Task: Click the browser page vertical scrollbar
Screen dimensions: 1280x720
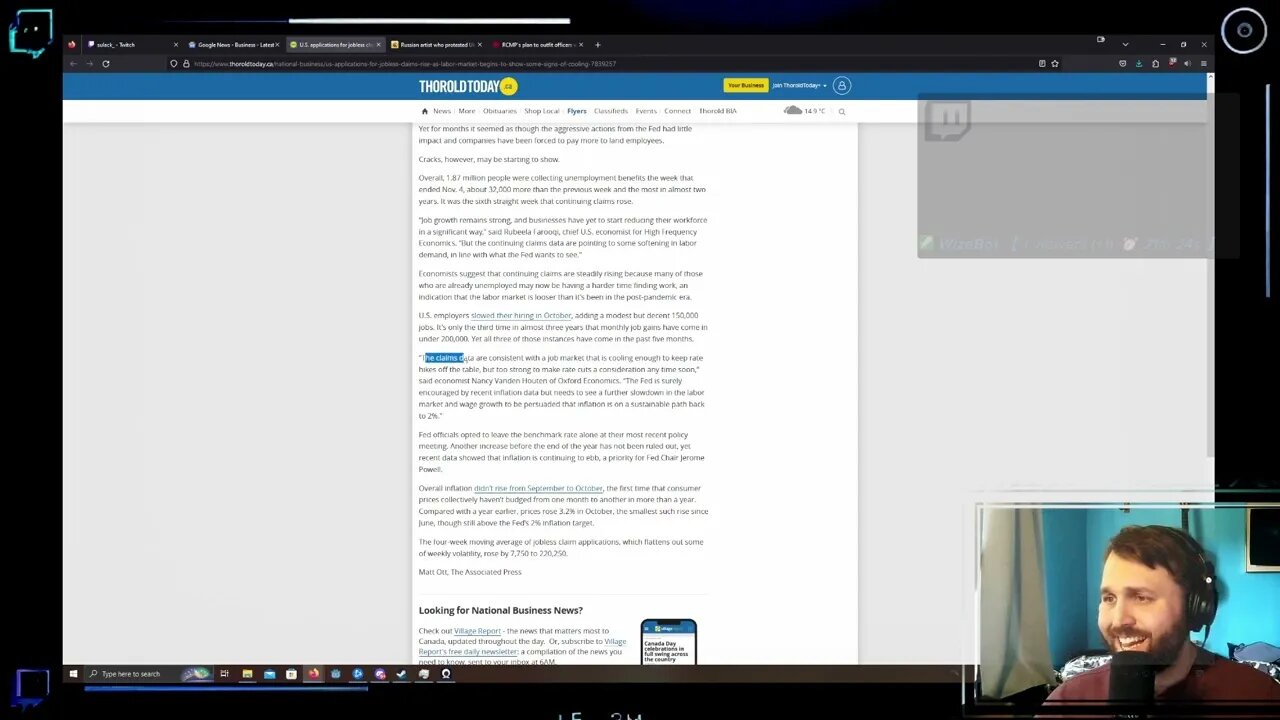Action: tap(1211, 270)
